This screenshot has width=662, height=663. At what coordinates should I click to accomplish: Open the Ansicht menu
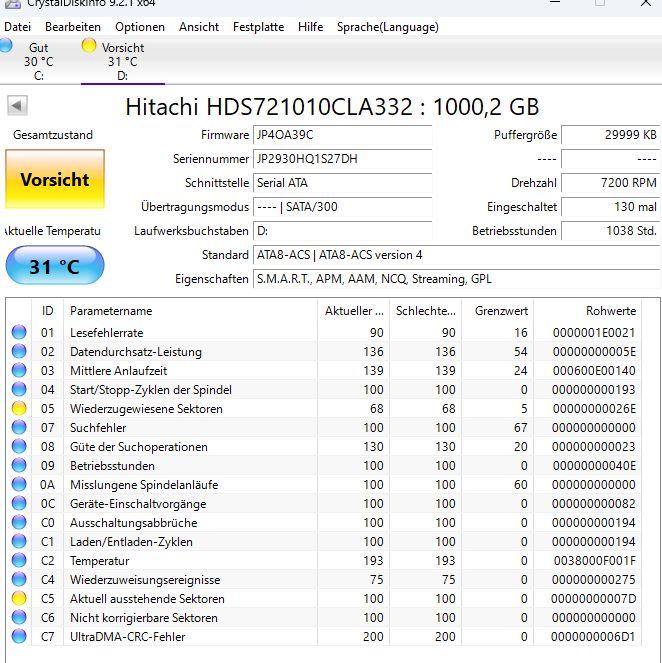click(x=199, y=27)
